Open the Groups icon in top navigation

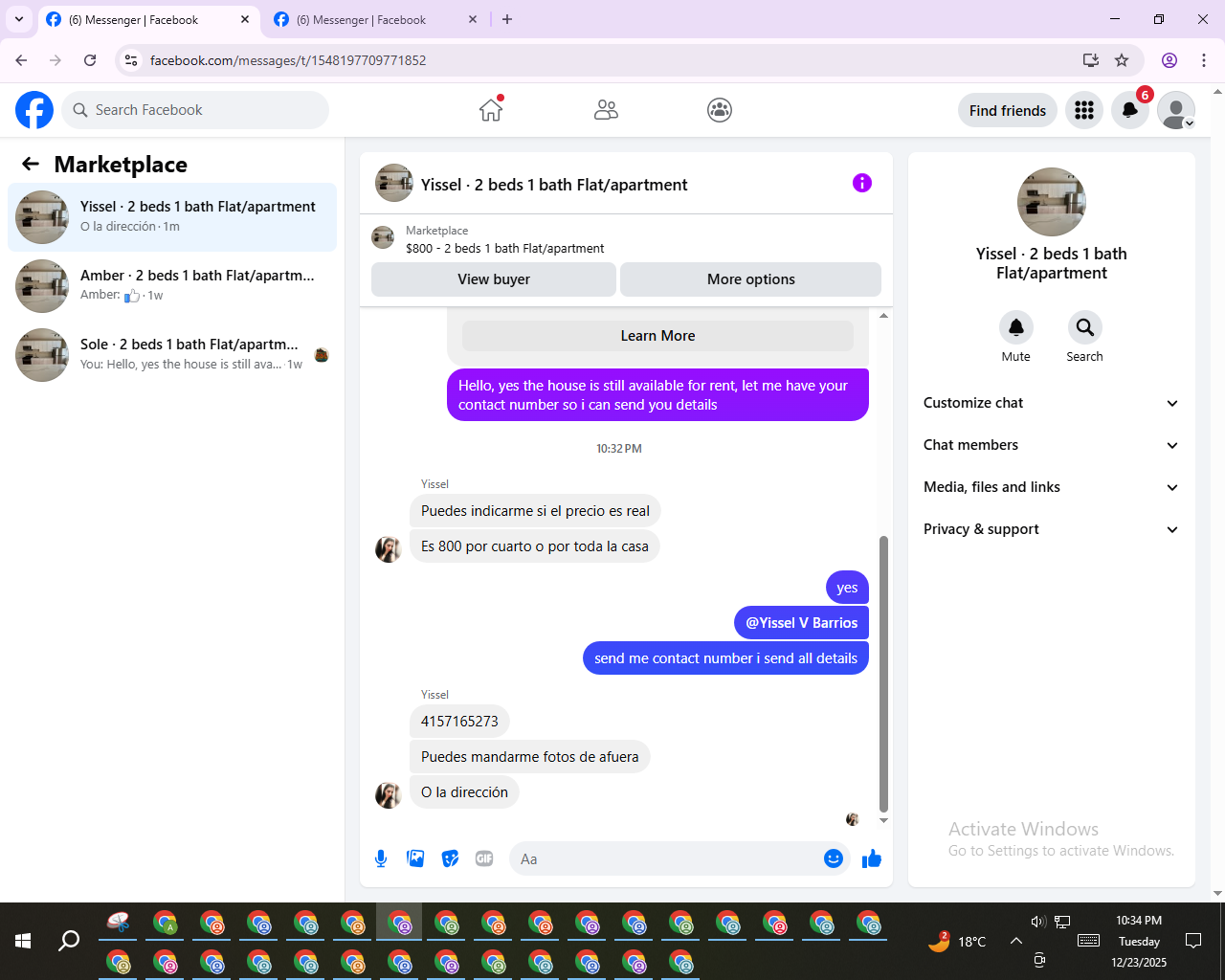pos(720,110)
